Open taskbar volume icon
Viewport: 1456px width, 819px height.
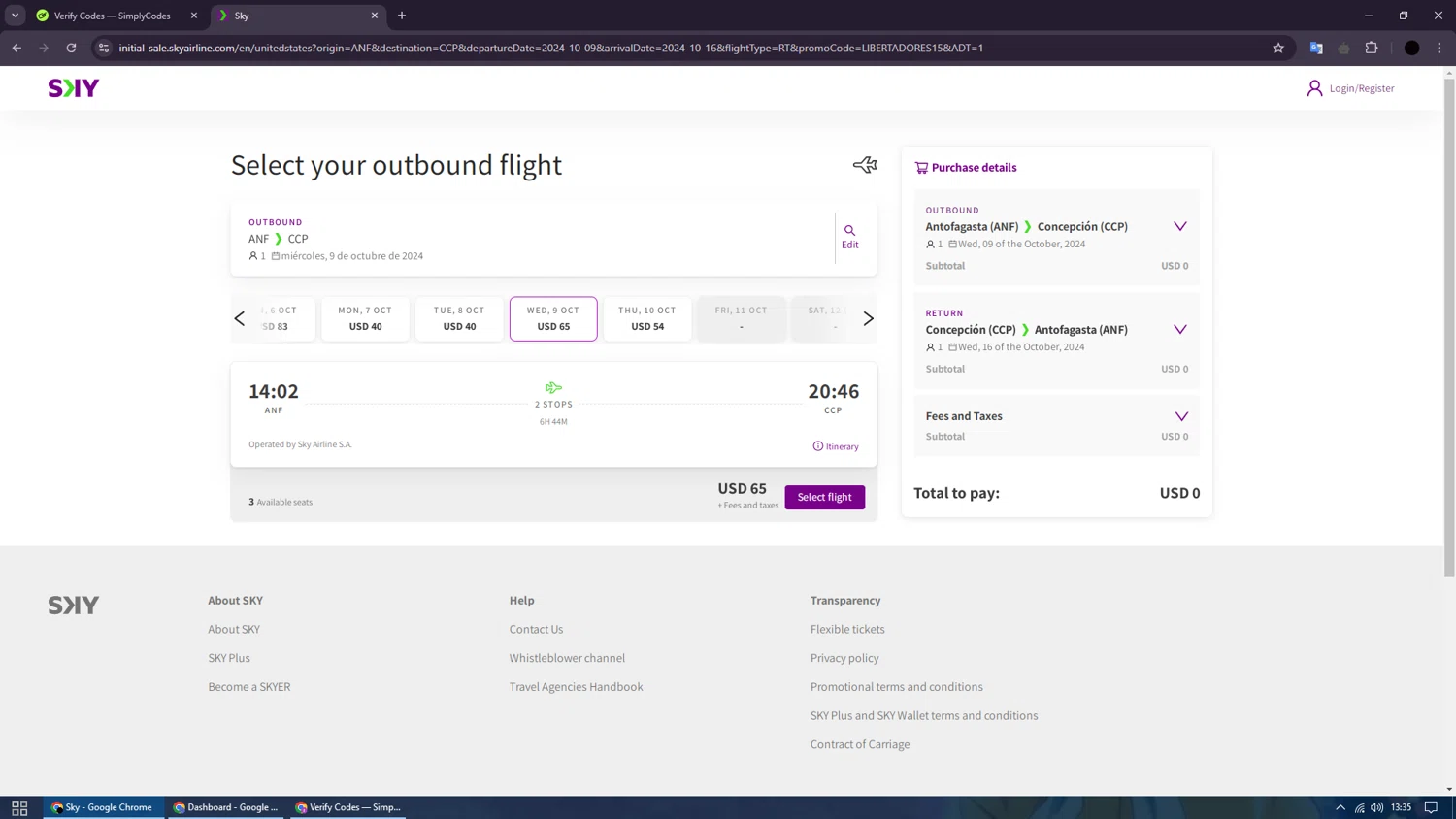[x=1377, y=807]
